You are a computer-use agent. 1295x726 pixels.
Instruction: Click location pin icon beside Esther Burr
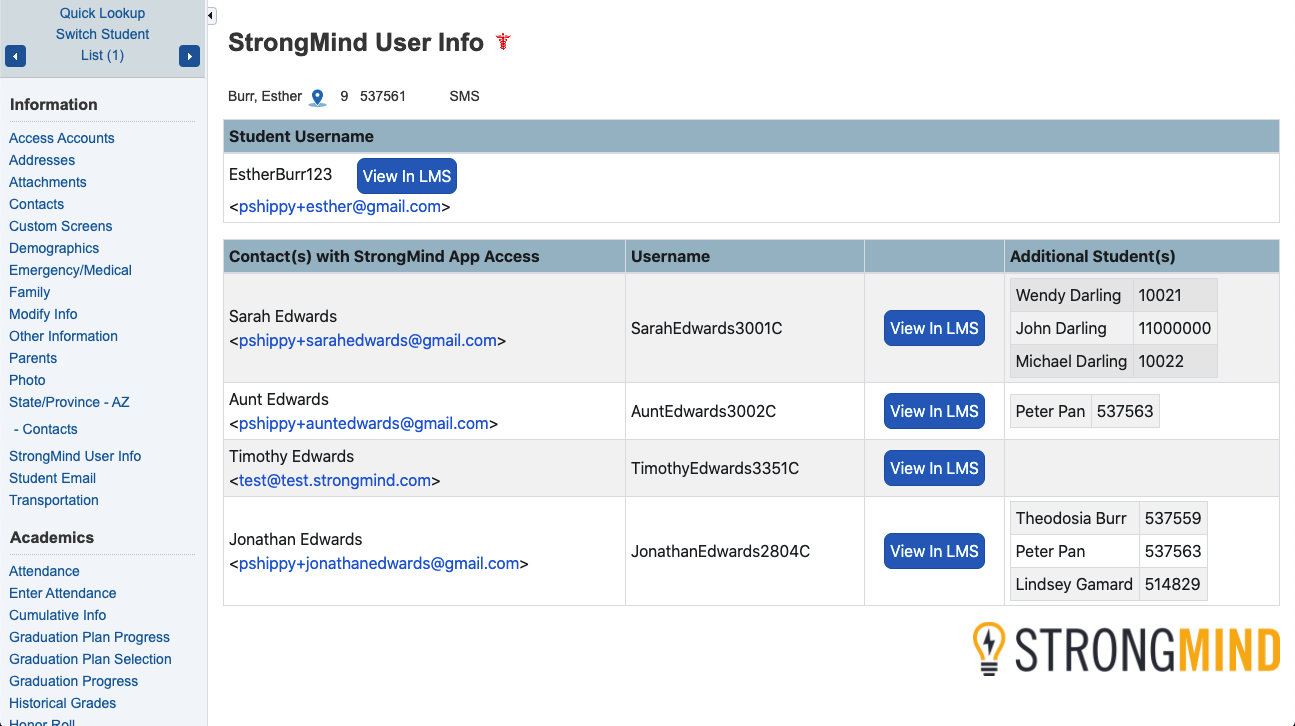point(318,97)
